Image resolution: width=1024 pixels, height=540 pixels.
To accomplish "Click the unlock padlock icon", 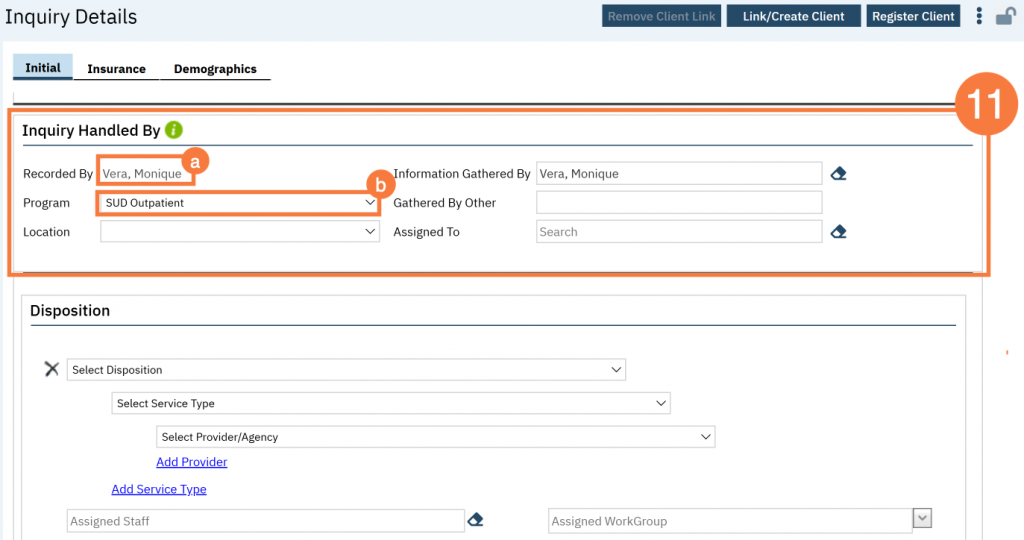I will (1005, 16).
